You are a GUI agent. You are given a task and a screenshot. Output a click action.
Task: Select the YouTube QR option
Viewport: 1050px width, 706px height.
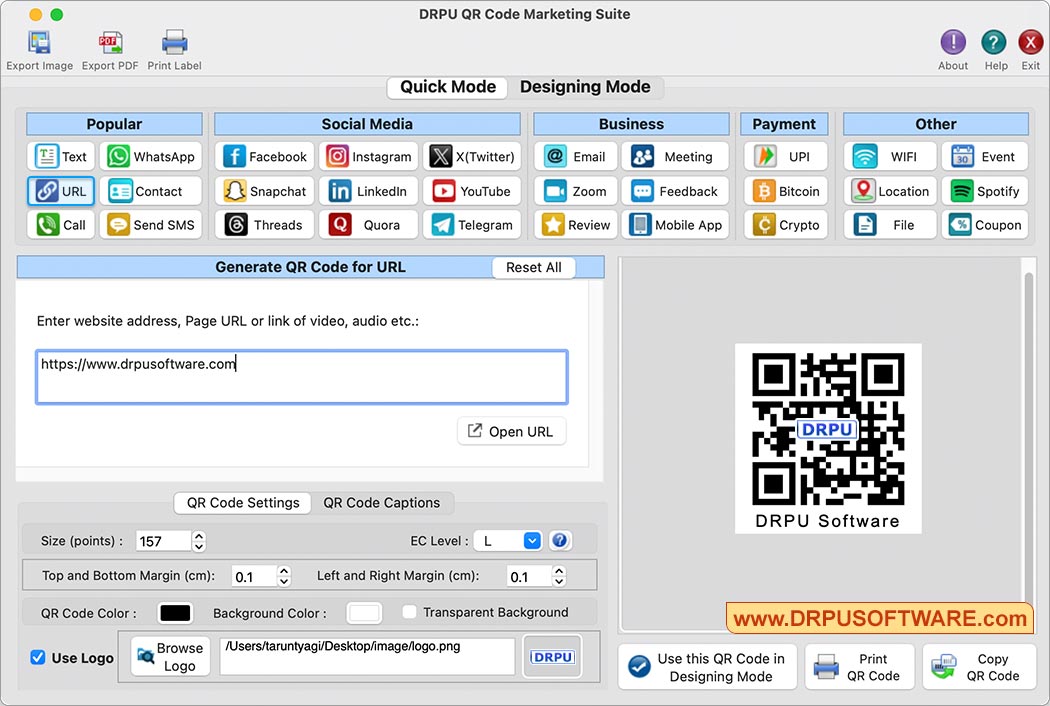pos(472,190)
